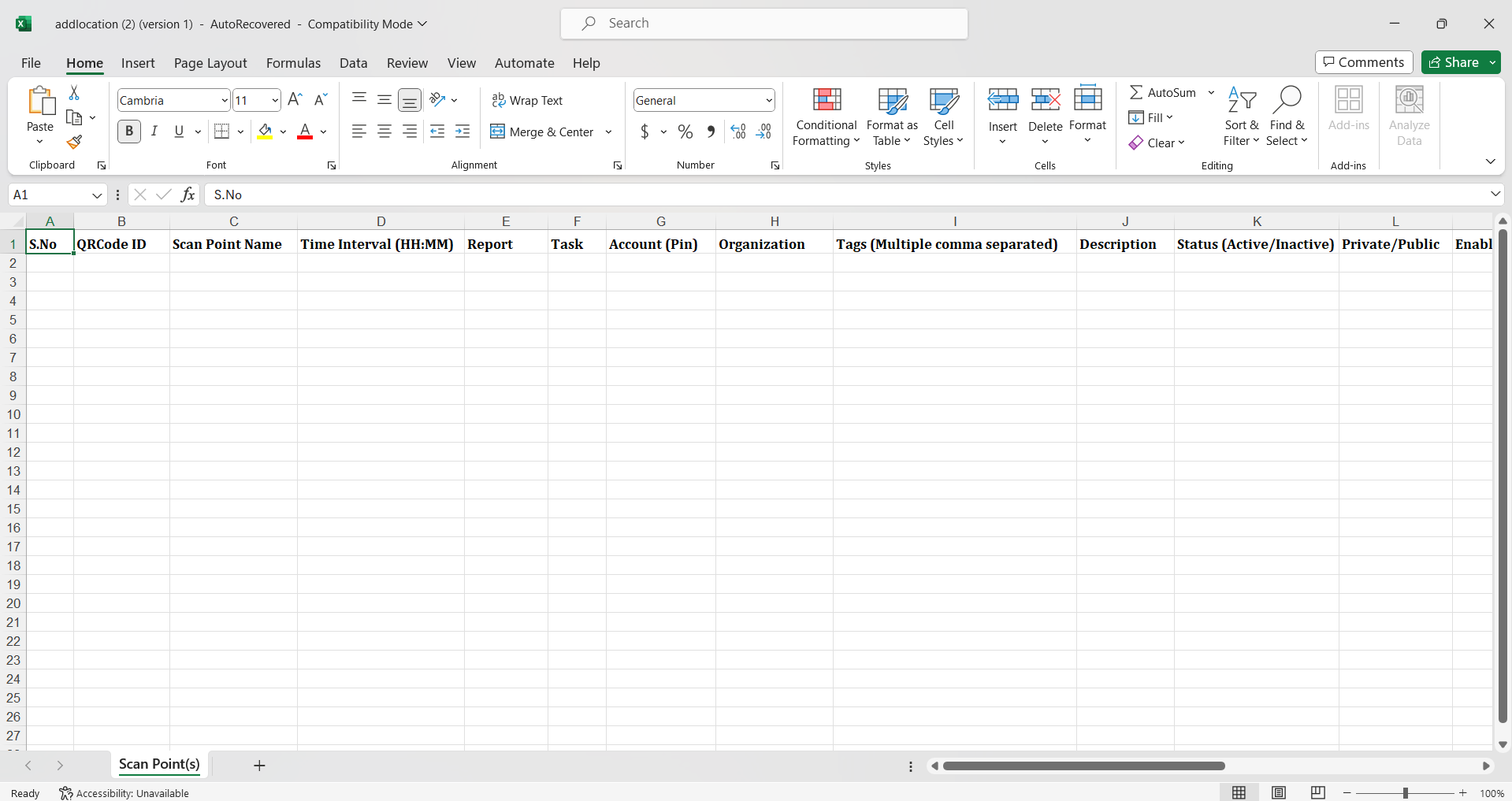
Task: Click the Paste clipboard icon
Action: (x=40, y=102)
